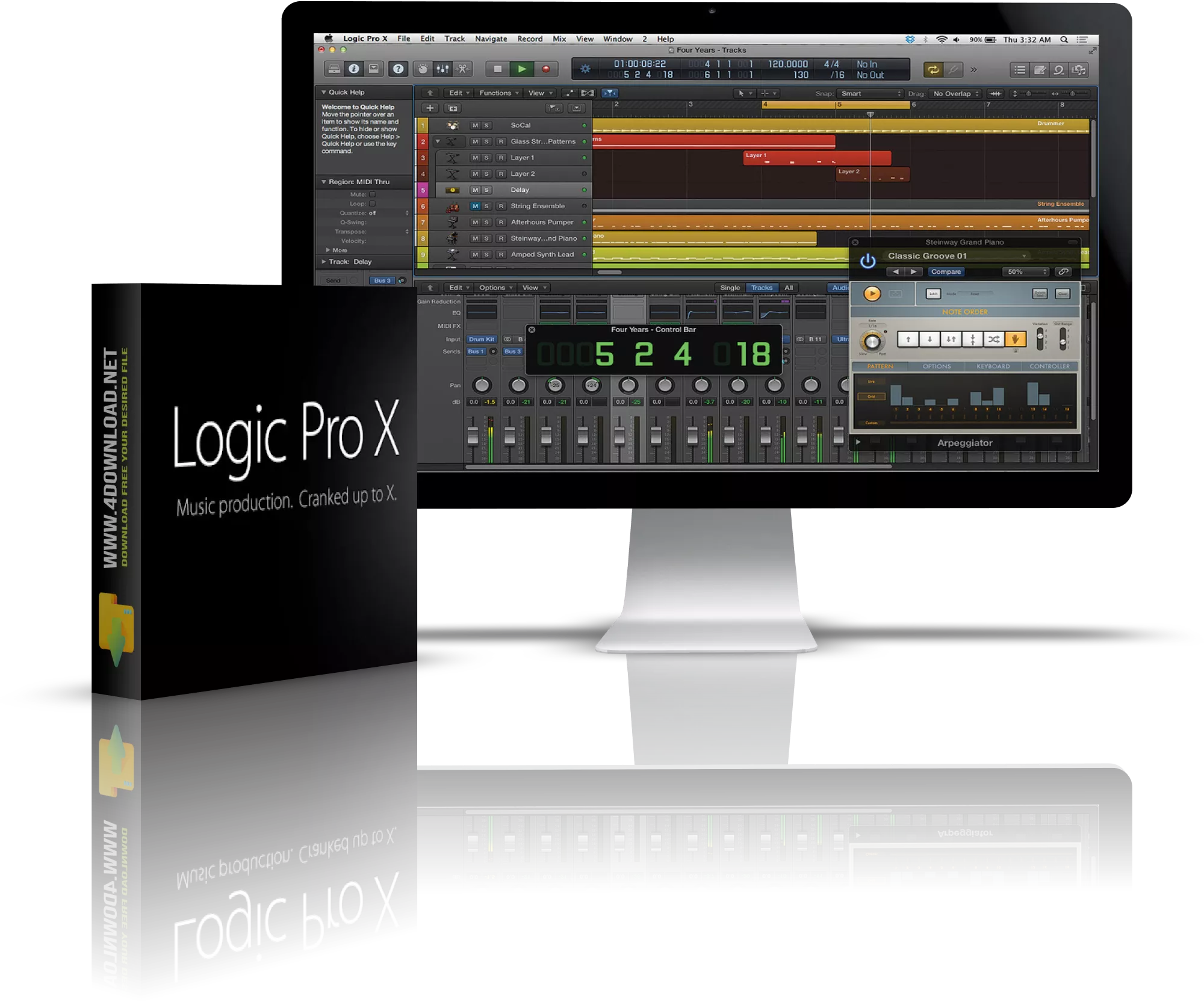
Task: Select the arpeggiator as-played hand button
Action: (1015, 339)
